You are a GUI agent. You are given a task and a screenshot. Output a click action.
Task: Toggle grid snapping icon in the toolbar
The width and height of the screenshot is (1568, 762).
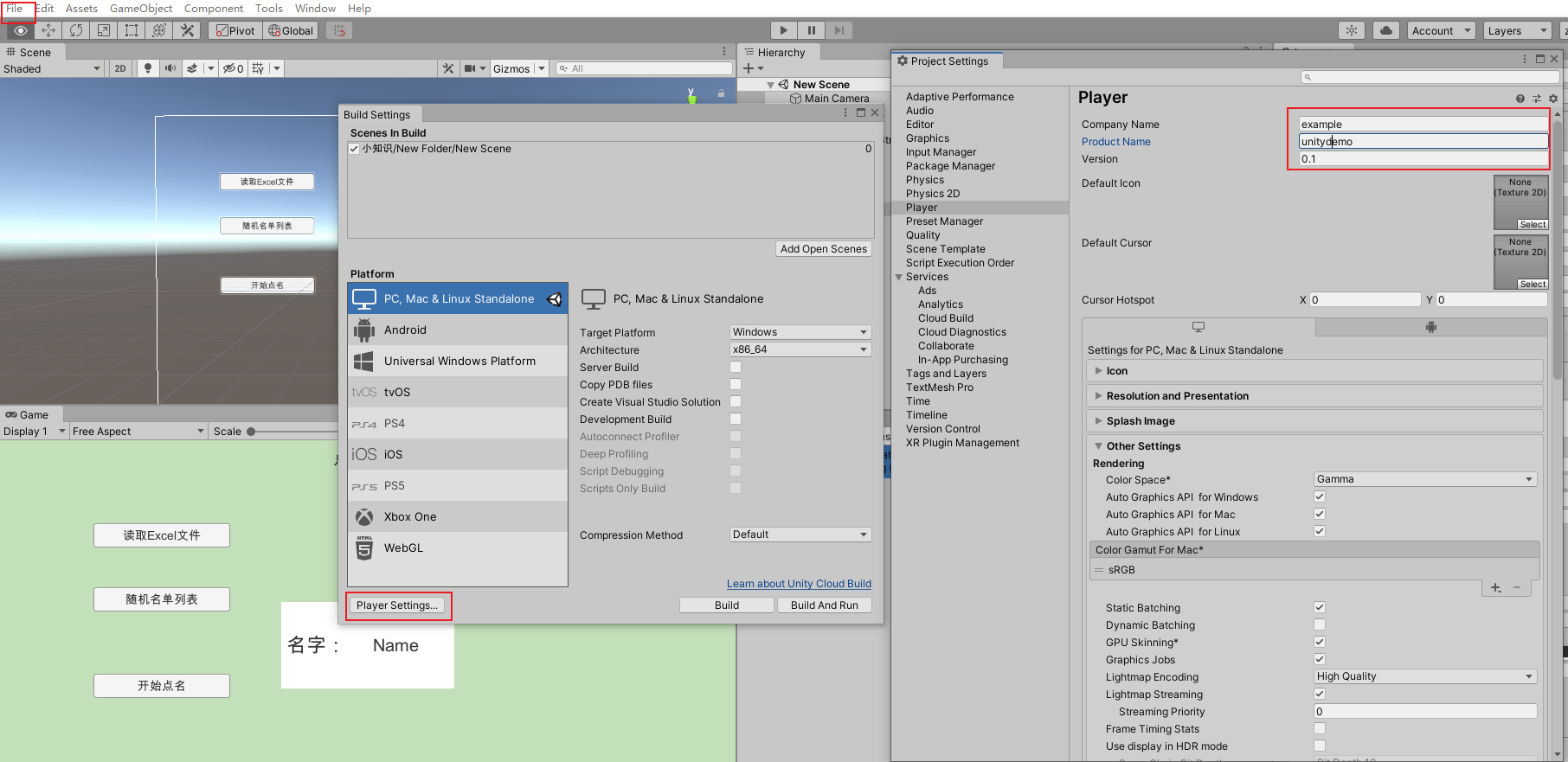[x=339, y=30]
